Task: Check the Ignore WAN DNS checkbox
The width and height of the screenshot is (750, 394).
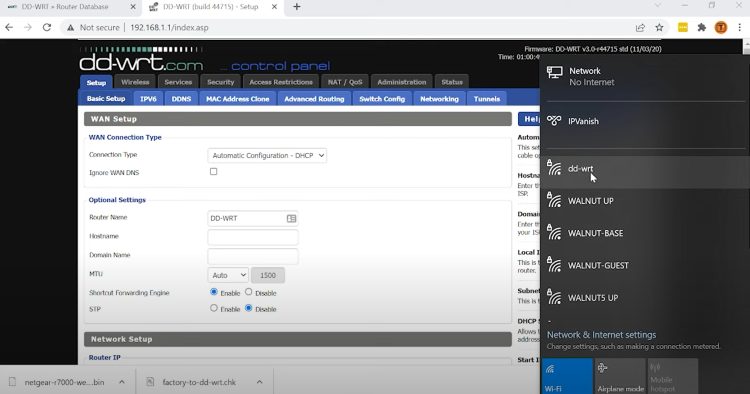Action: coord(213,171)
